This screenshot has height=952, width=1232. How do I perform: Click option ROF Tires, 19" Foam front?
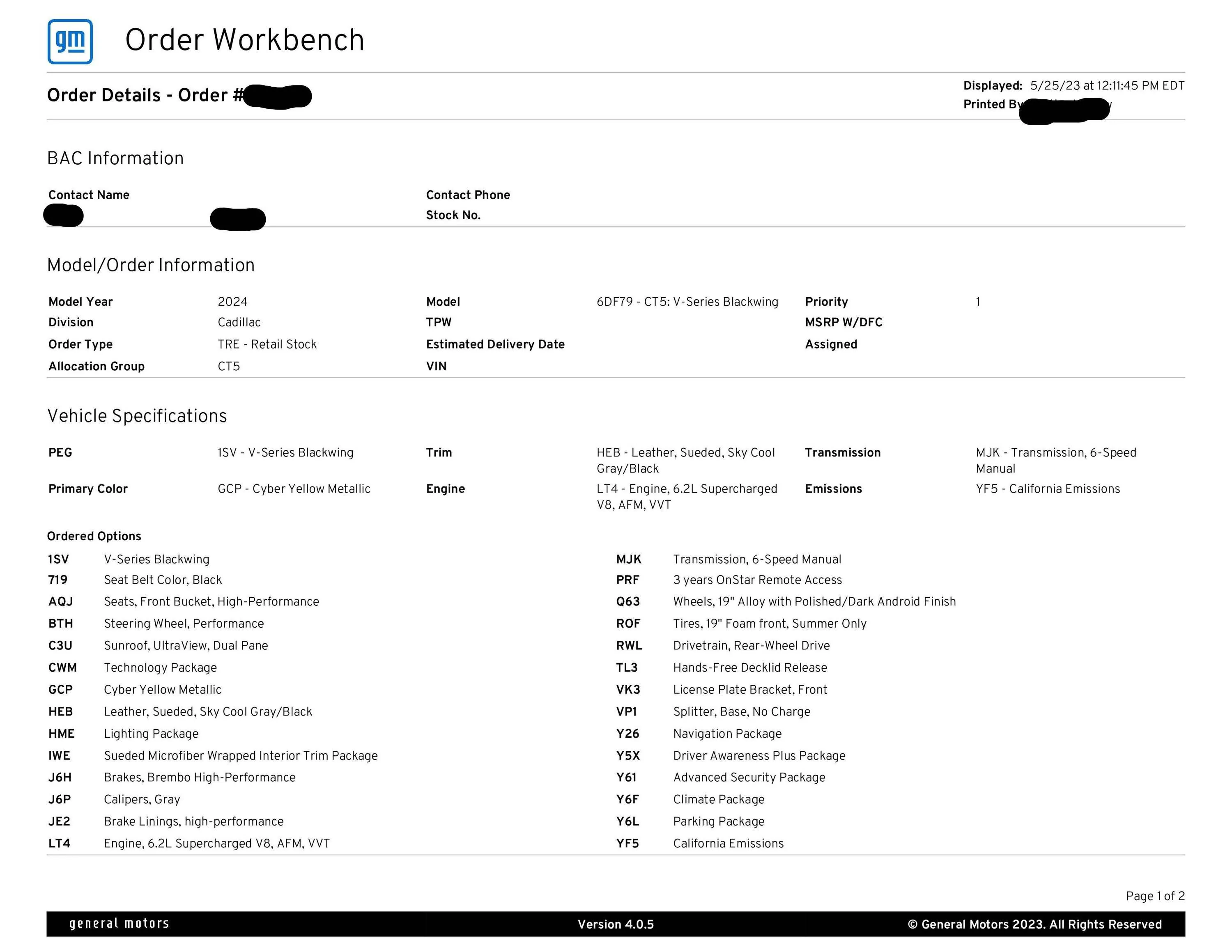coord(741,624)
